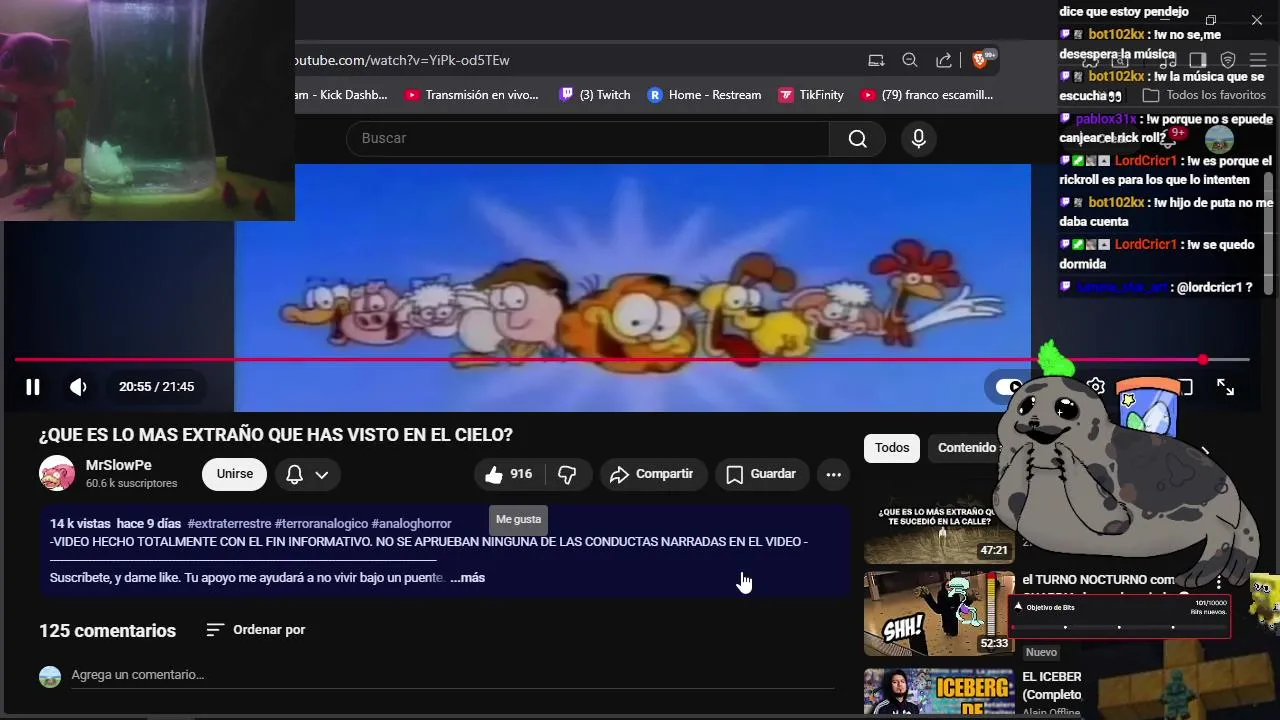Image resolution: width=1280 pixels, height=720 pixels.
Task: Open the browser hamburger main menu
Action: tap(1258, 60)
